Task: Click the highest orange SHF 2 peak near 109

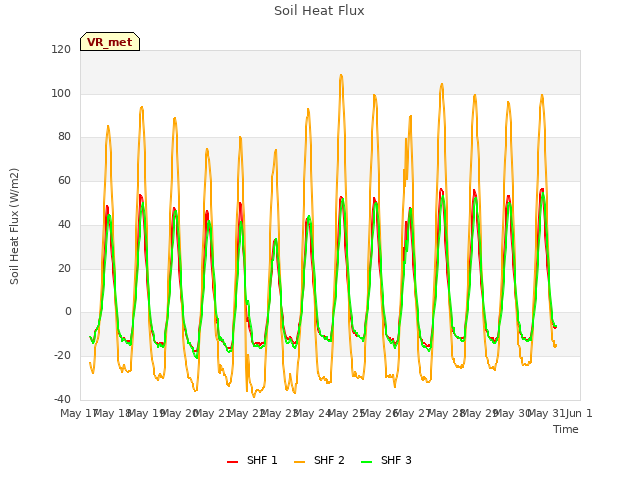Action: 341,75
